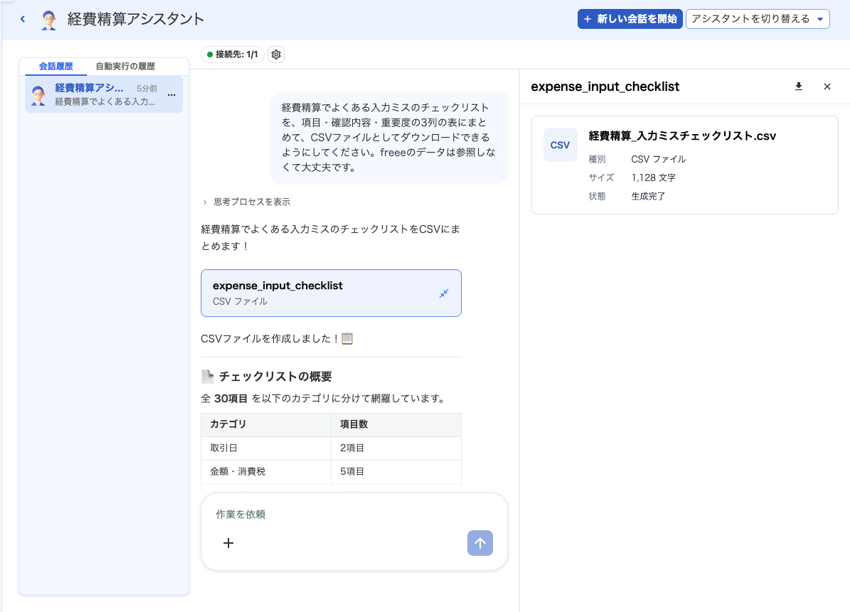Collapse preview via arrows icon on file card

(444, 293)
